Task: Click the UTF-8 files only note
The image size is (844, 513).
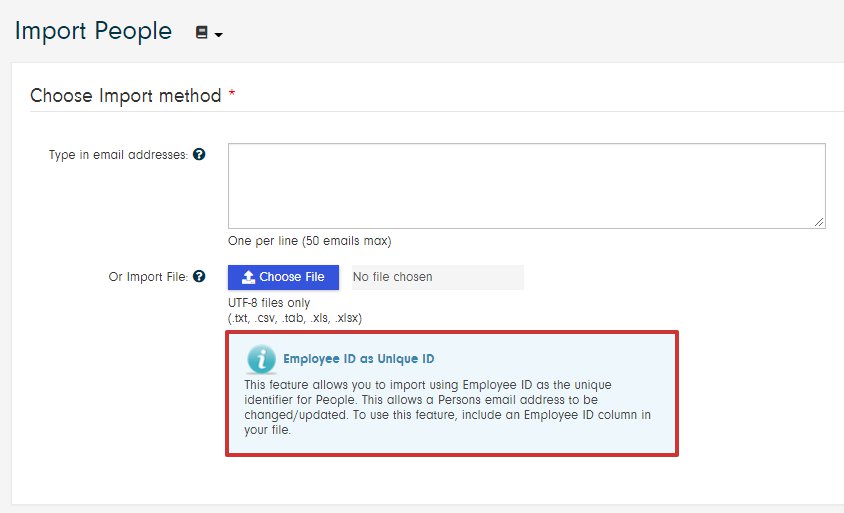Action: pos(269,303)
